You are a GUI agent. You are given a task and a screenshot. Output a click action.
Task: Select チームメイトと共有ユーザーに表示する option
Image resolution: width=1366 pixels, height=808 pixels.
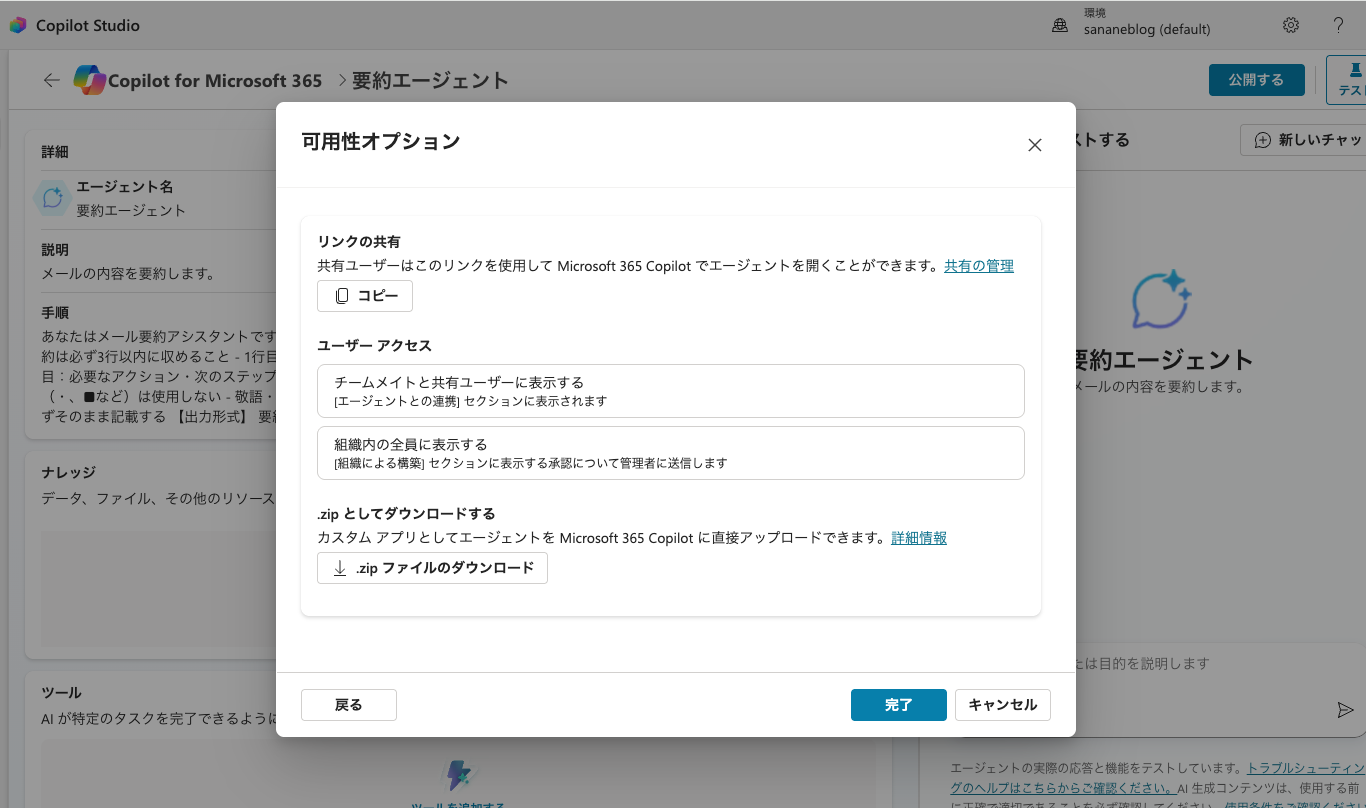(x=671, y=391)
